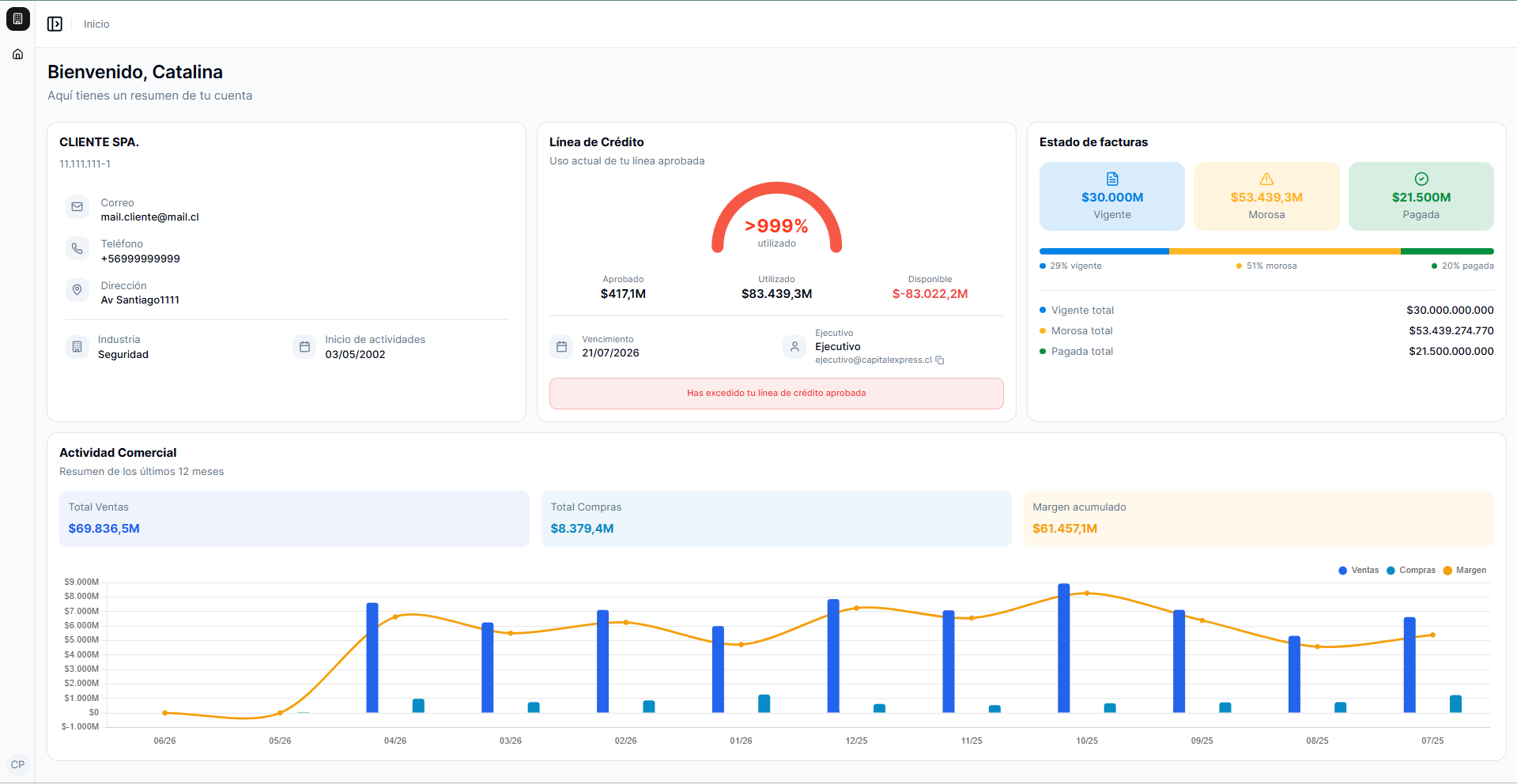Click the 06/26 Margen line point
This screenshot has width=1517, height=784.
point(164,713)
